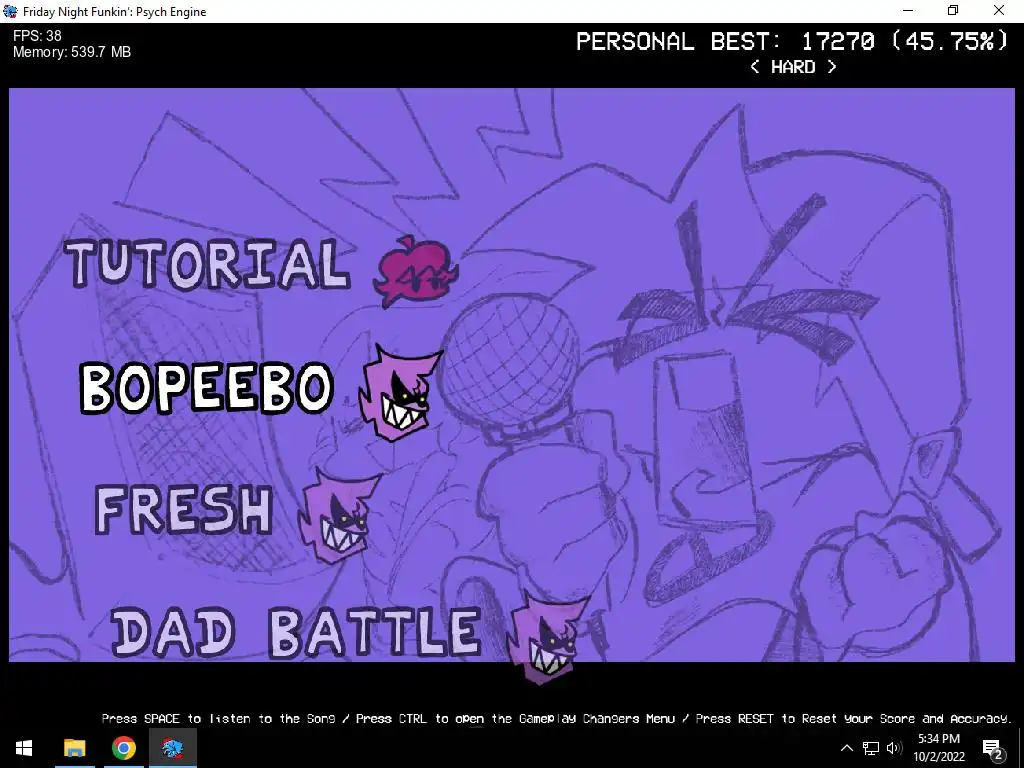Click the bottom hint text about SPACE
The height and width of the screenshot is (768, 1024).
point(556,718)
